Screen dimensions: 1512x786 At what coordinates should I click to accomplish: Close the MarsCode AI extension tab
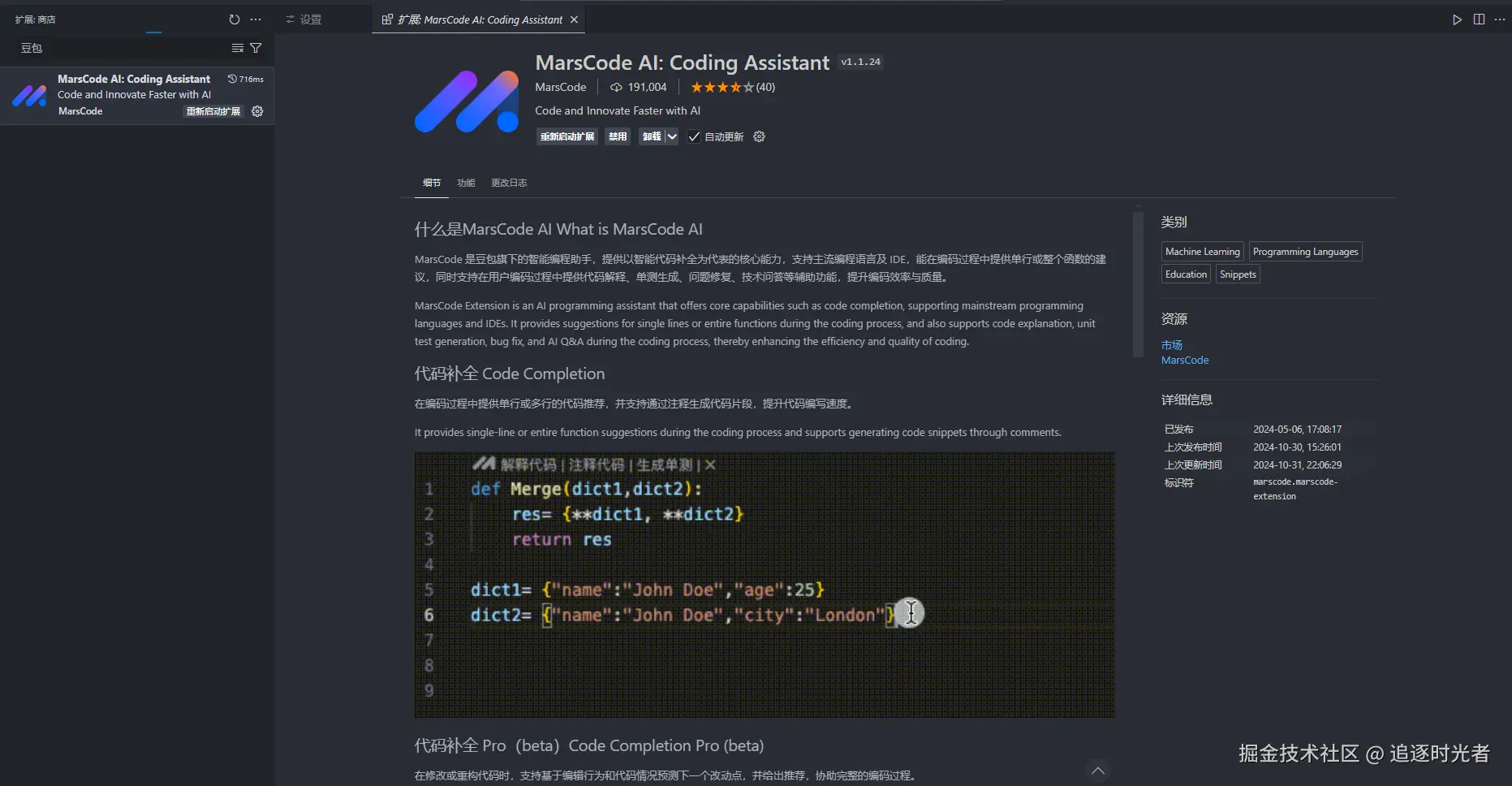pos(575,19)
